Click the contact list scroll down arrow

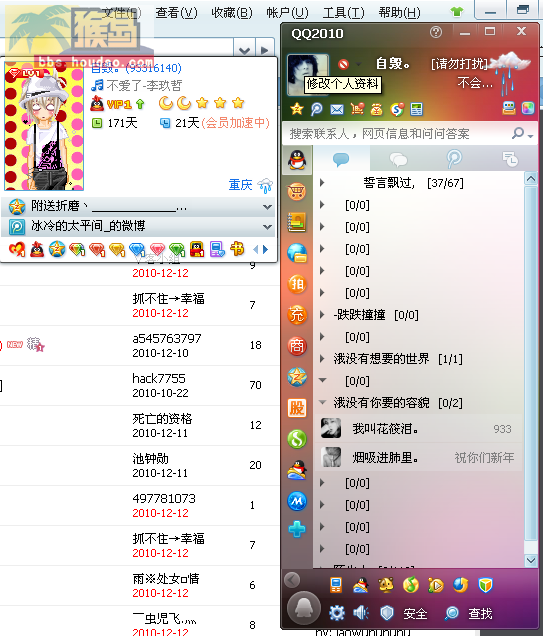click(x=531, y=560)
